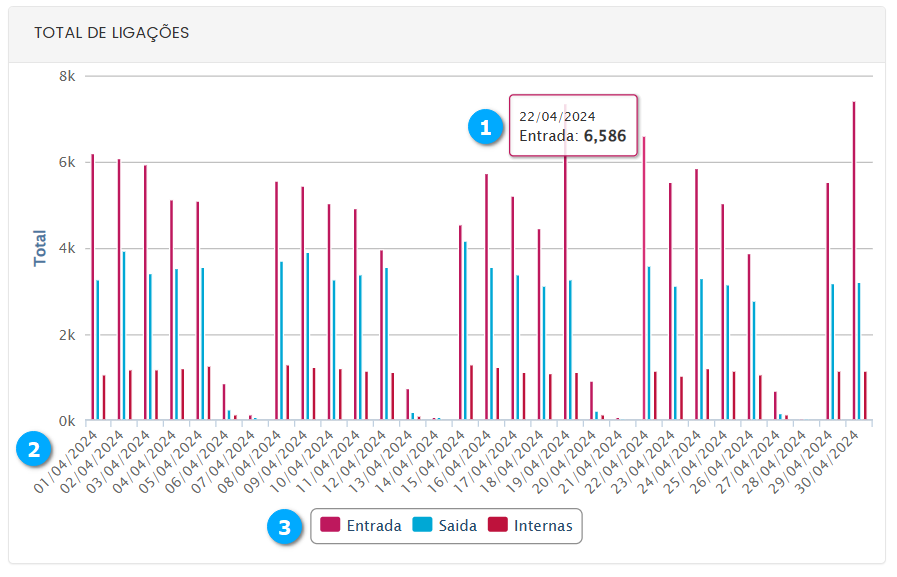897x577 pixels.
Task: Toggle the Entrada series legend label
Action: point(374,526)
